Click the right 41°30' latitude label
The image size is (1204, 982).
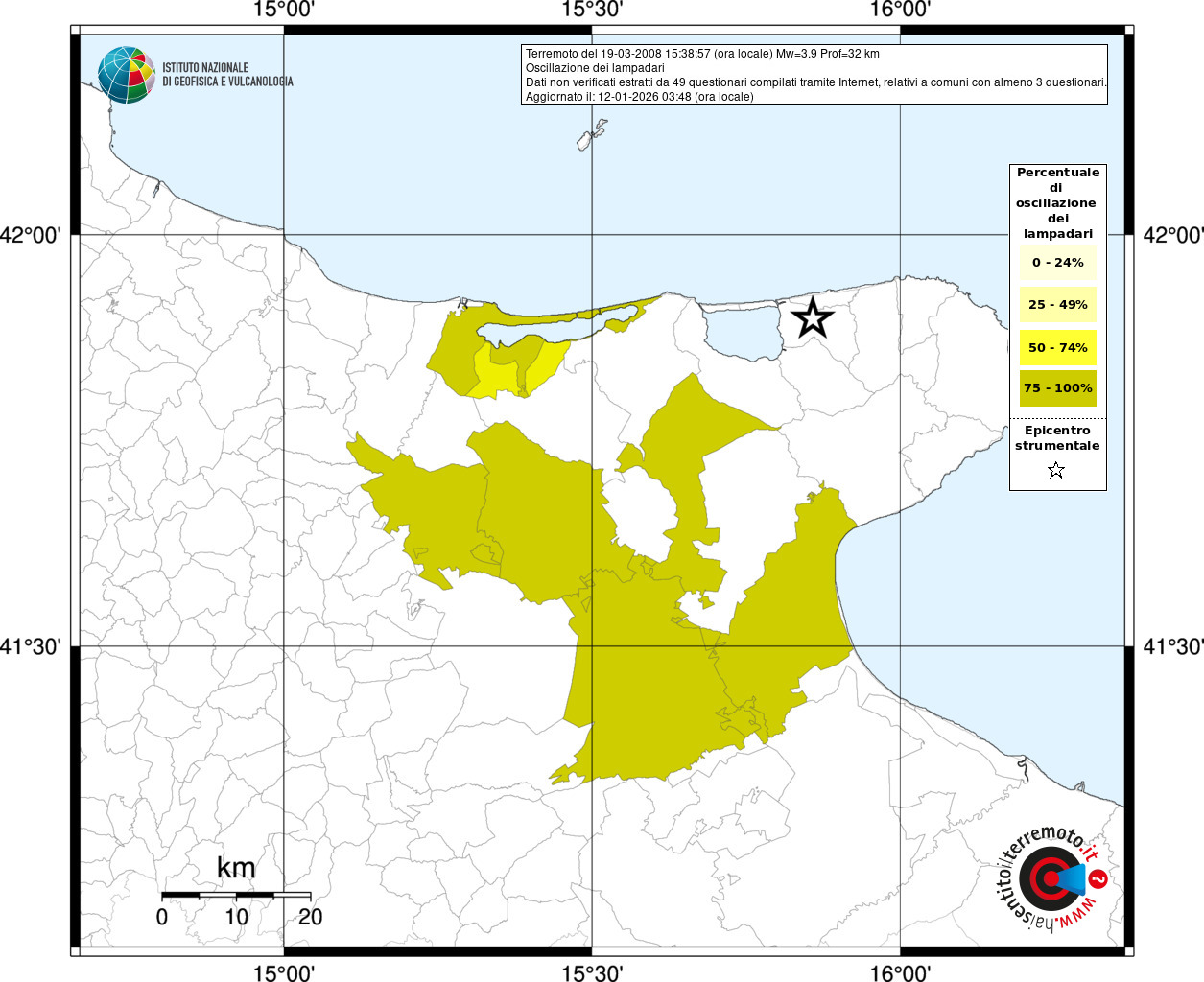[1173, 646]
